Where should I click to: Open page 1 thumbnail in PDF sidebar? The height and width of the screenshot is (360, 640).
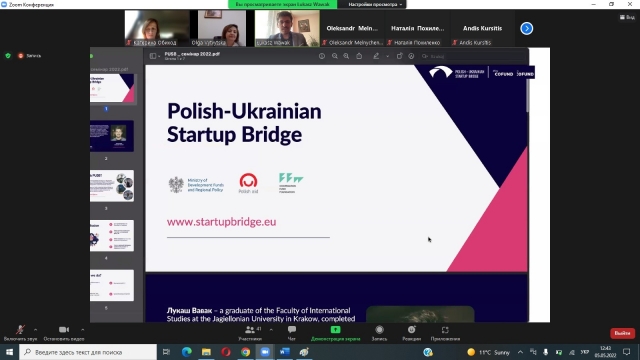point(112,88)
